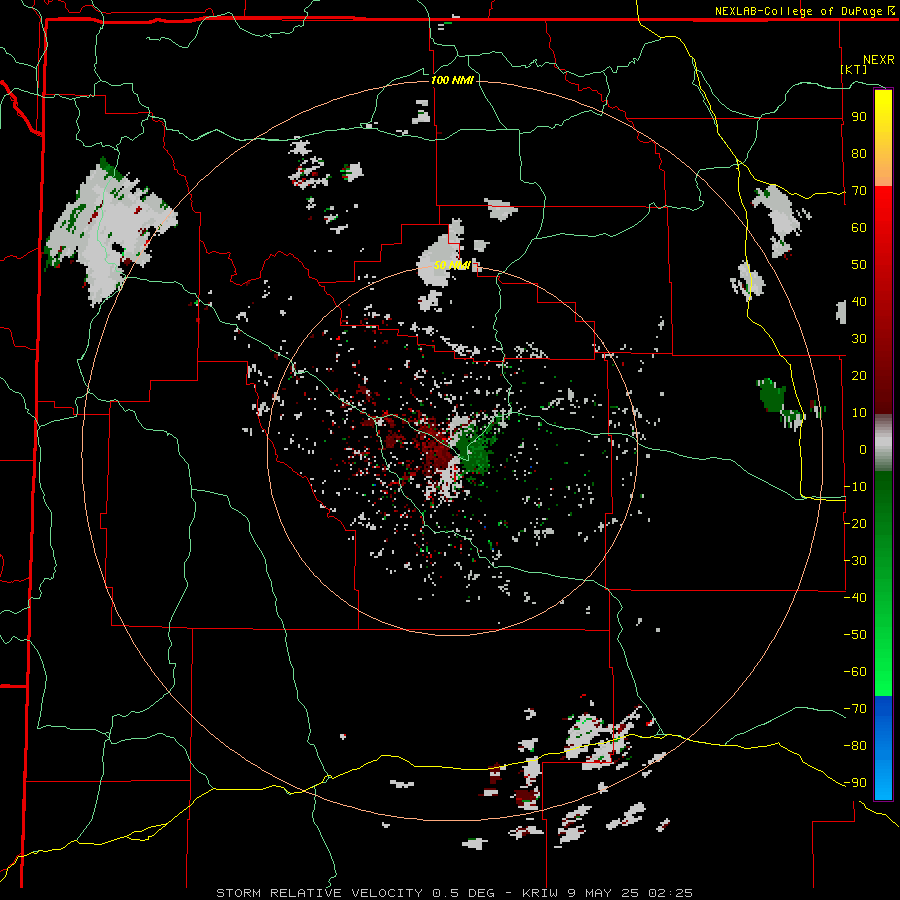Select the 30 value on velocity scale
900x900 pixels.
tap(859, 339)
